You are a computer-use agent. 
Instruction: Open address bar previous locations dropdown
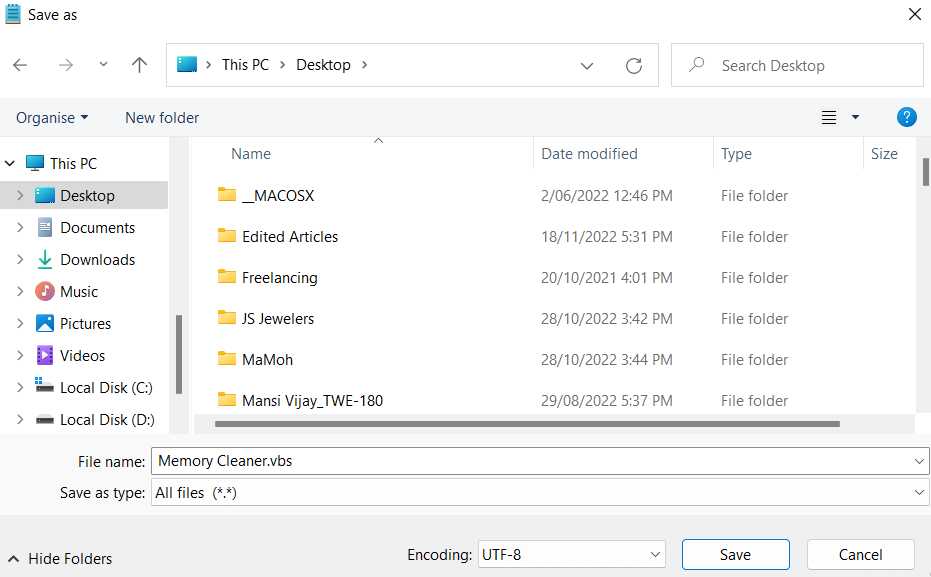click(587, 65)
